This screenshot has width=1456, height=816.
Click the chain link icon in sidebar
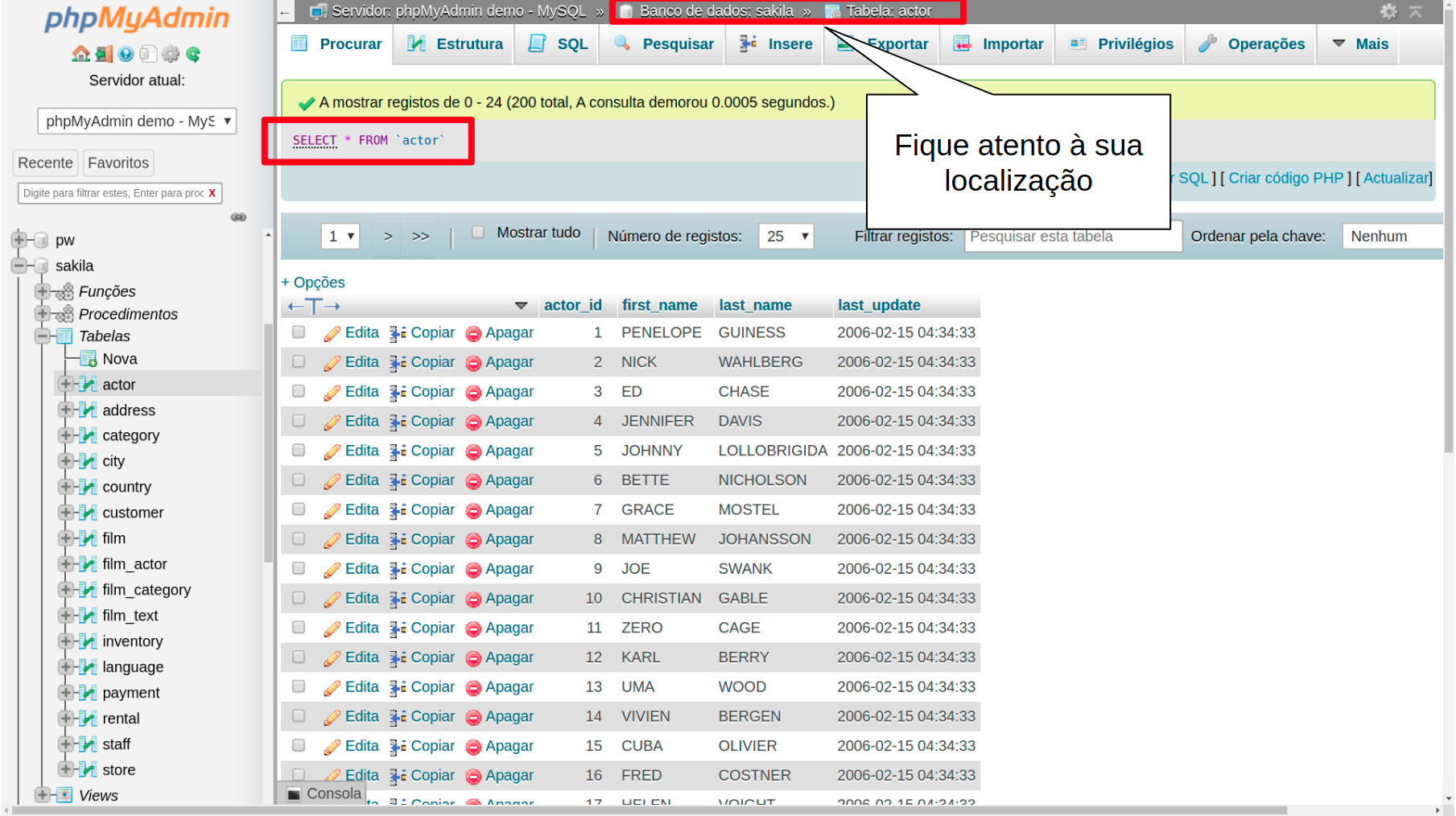point(238,217)
